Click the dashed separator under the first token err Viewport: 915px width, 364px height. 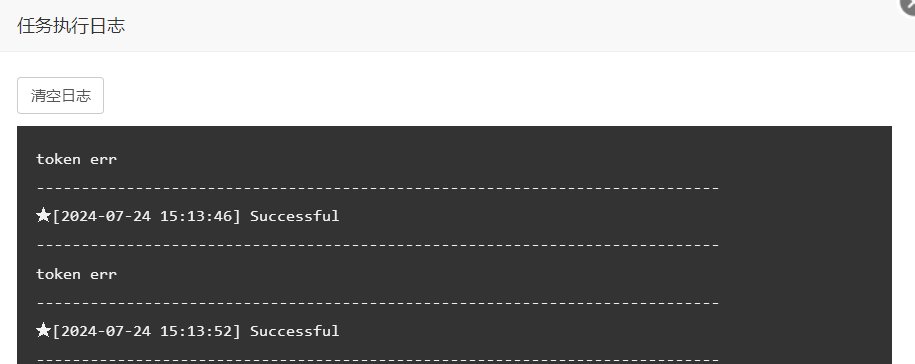click(378, 188)
